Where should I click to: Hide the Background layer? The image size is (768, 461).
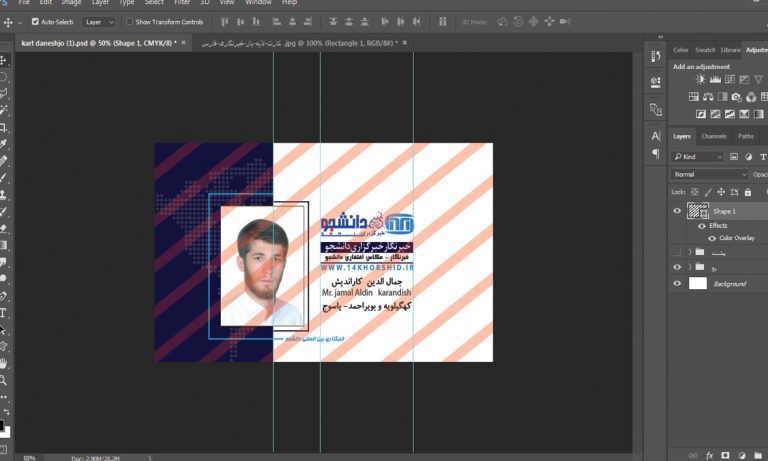(677, 283)
